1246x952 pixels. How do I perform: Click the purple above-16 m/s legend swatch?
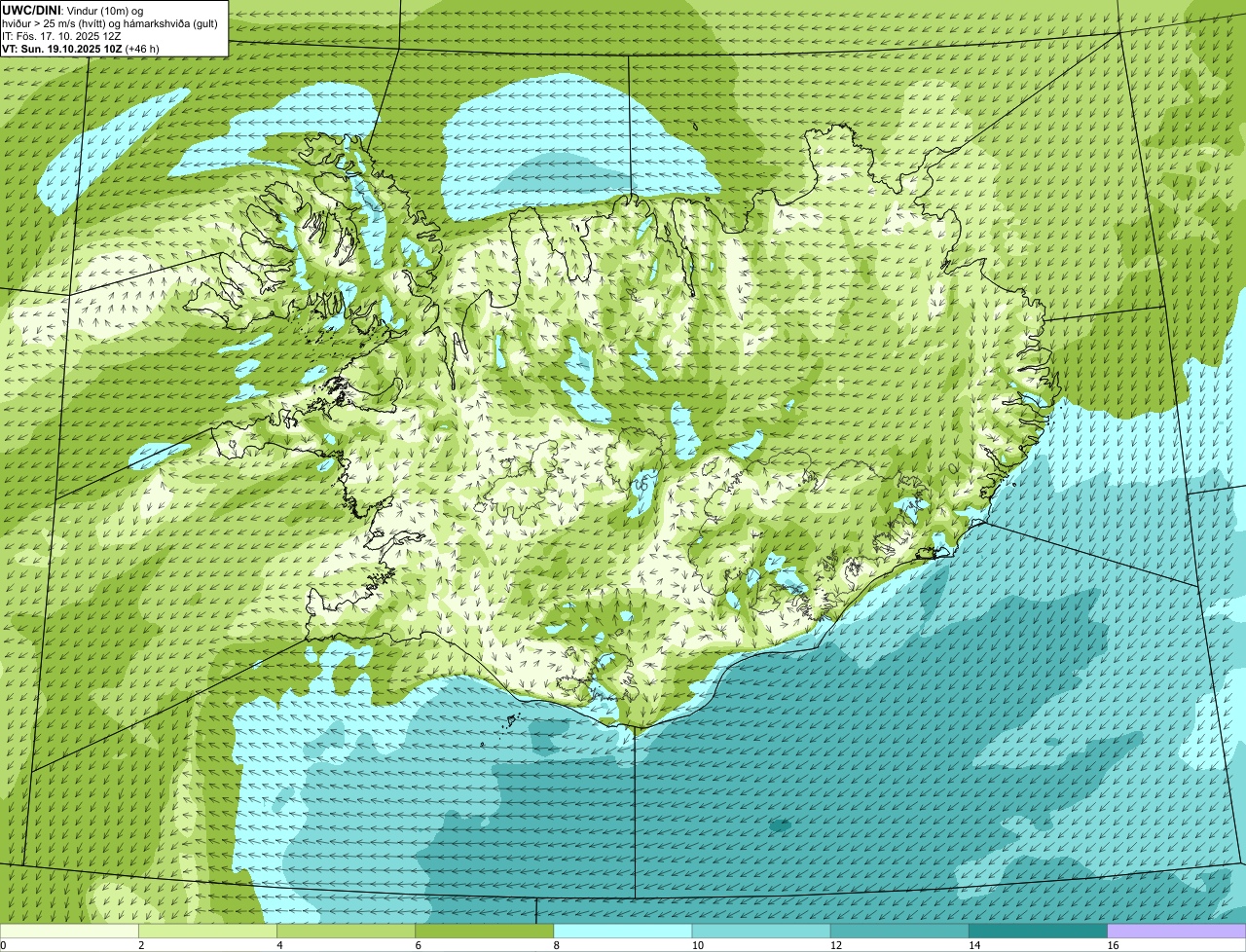pyautogui.click(x=1177, y=931)
